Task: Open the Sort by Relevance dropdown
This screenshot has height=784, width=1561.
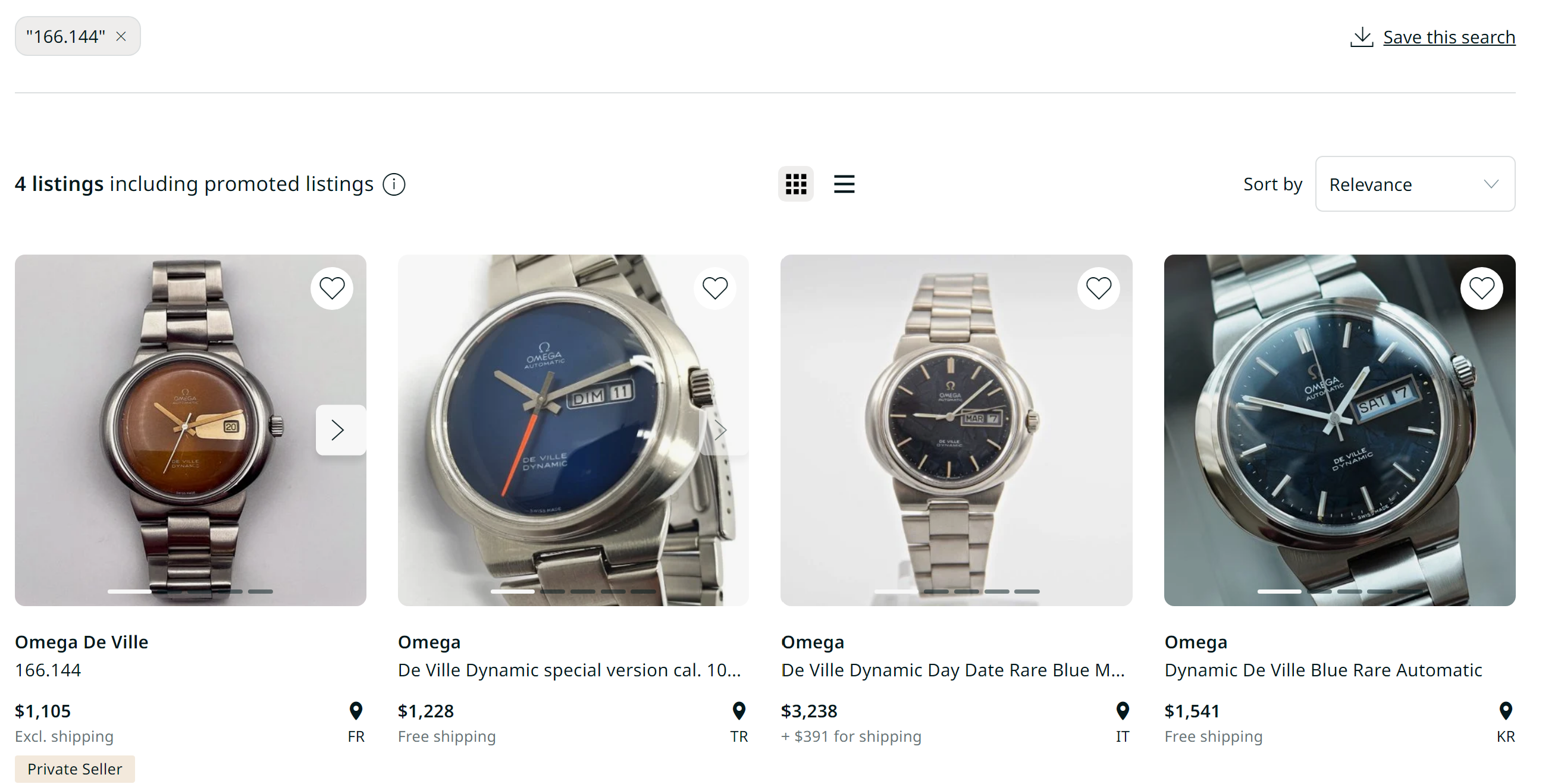Action: [x=1414, y=184]
